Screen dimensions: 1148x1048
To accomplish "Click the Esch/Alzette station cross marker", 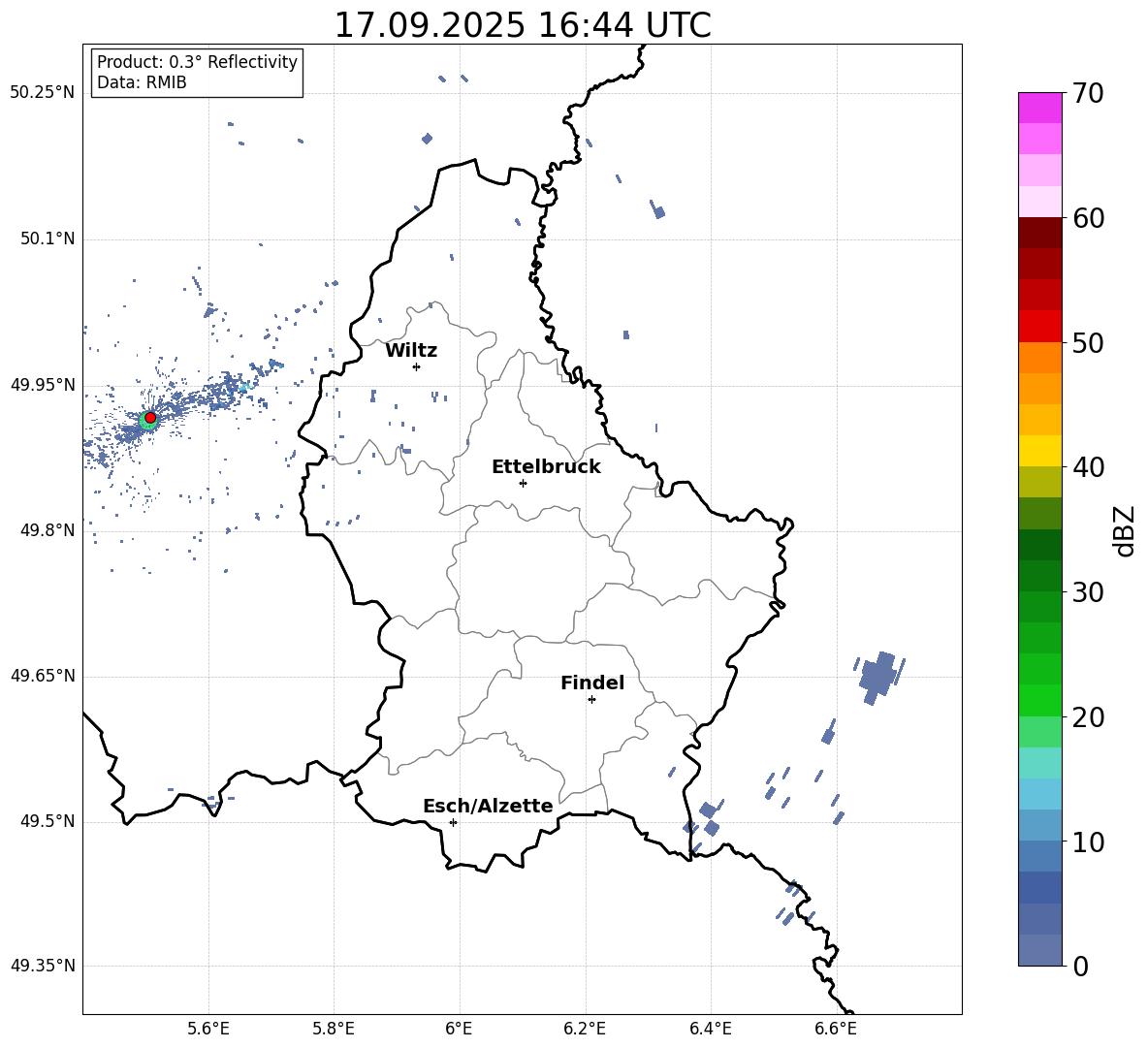I will 453,822.
